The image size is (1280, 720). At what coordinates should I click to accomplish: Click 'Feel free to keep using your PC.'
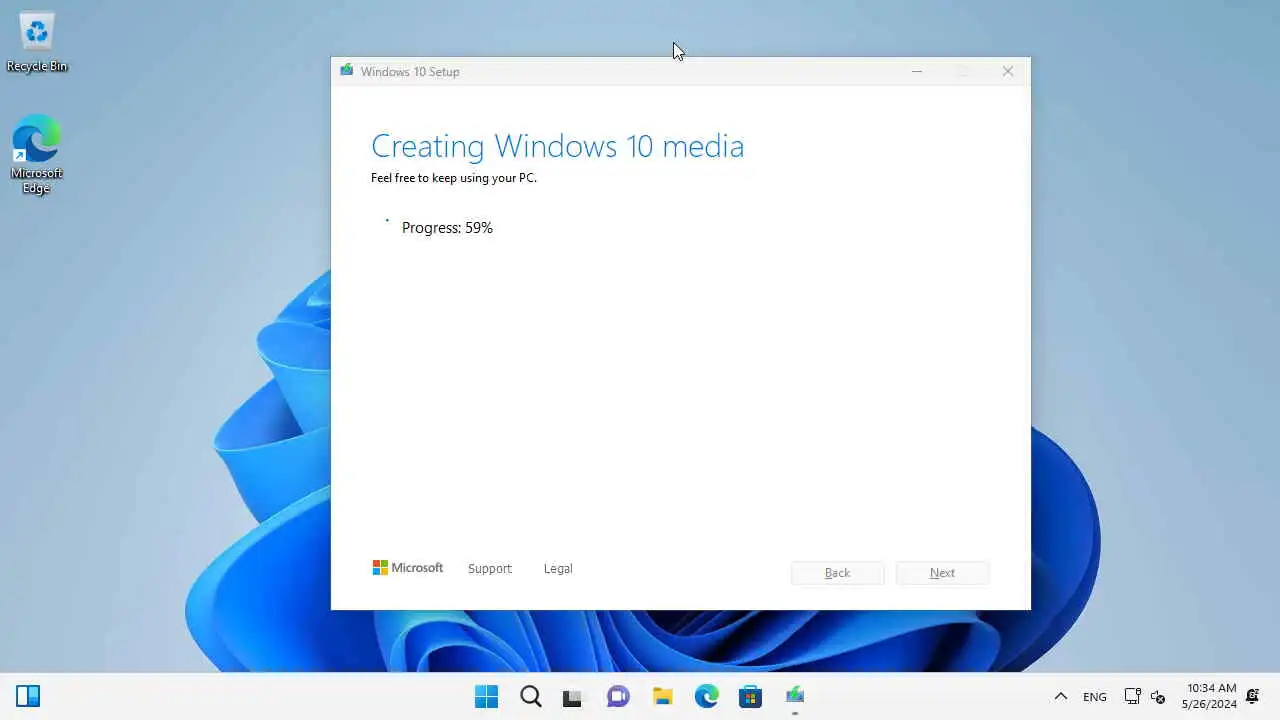pos(454,178)
